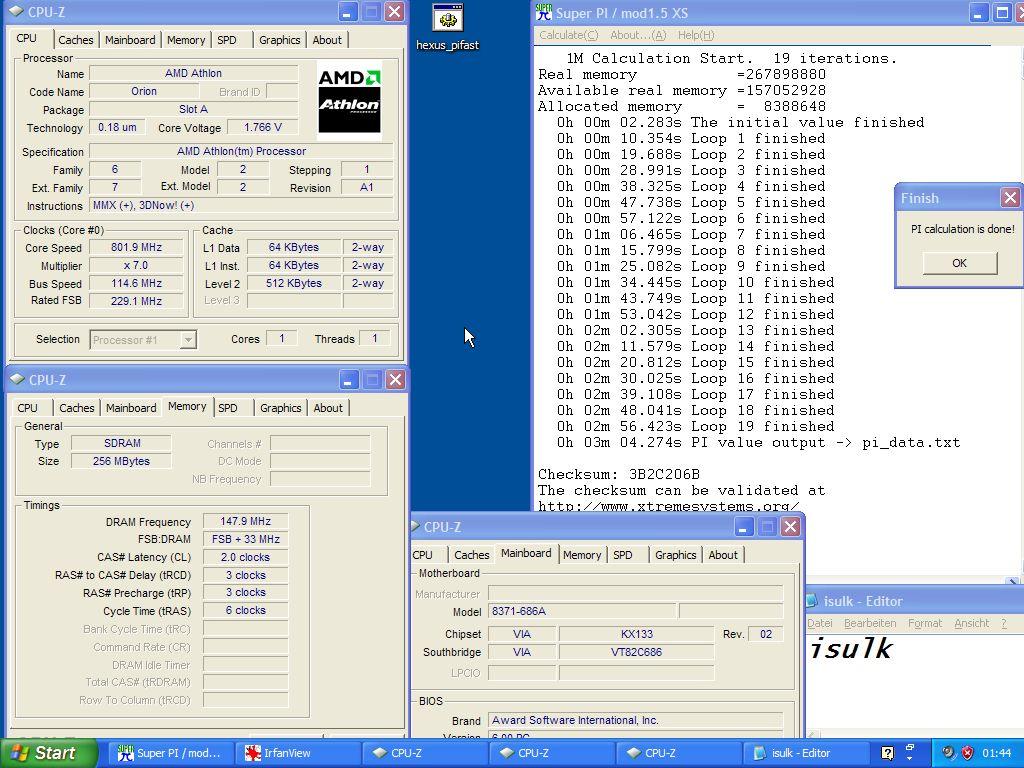
Task: Open the Calculate menu in Super PI
Action: (568, 35)
